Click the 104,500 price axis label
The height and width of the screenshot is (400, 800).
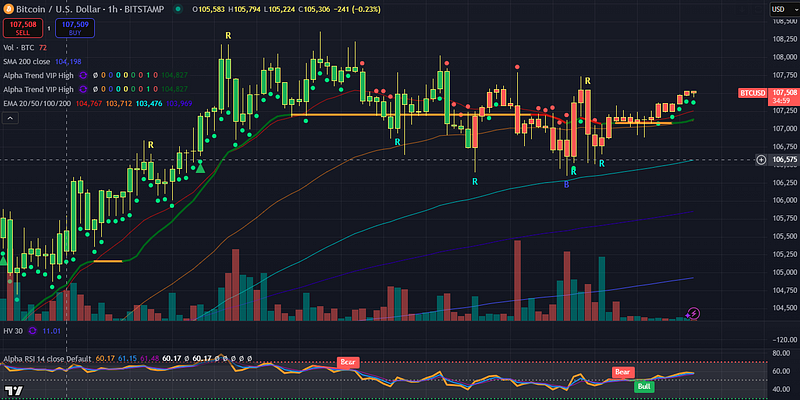[784, 308]
